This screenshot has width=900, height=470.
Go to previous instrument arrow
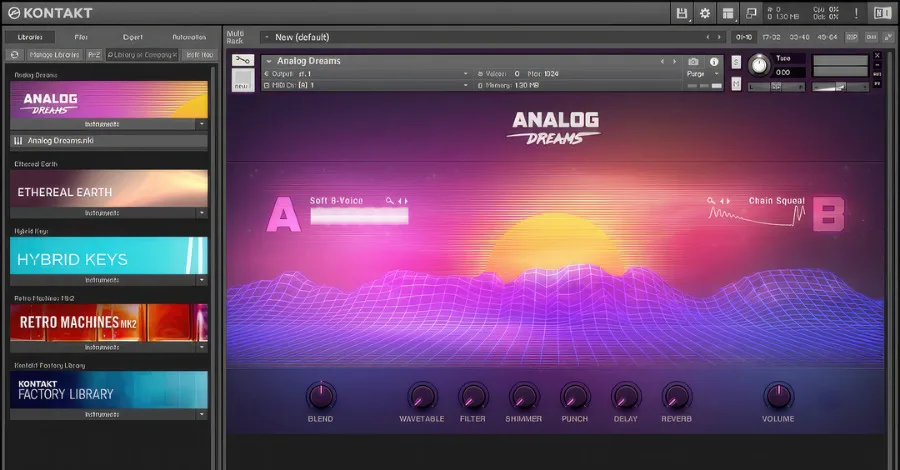pos(662,61)
